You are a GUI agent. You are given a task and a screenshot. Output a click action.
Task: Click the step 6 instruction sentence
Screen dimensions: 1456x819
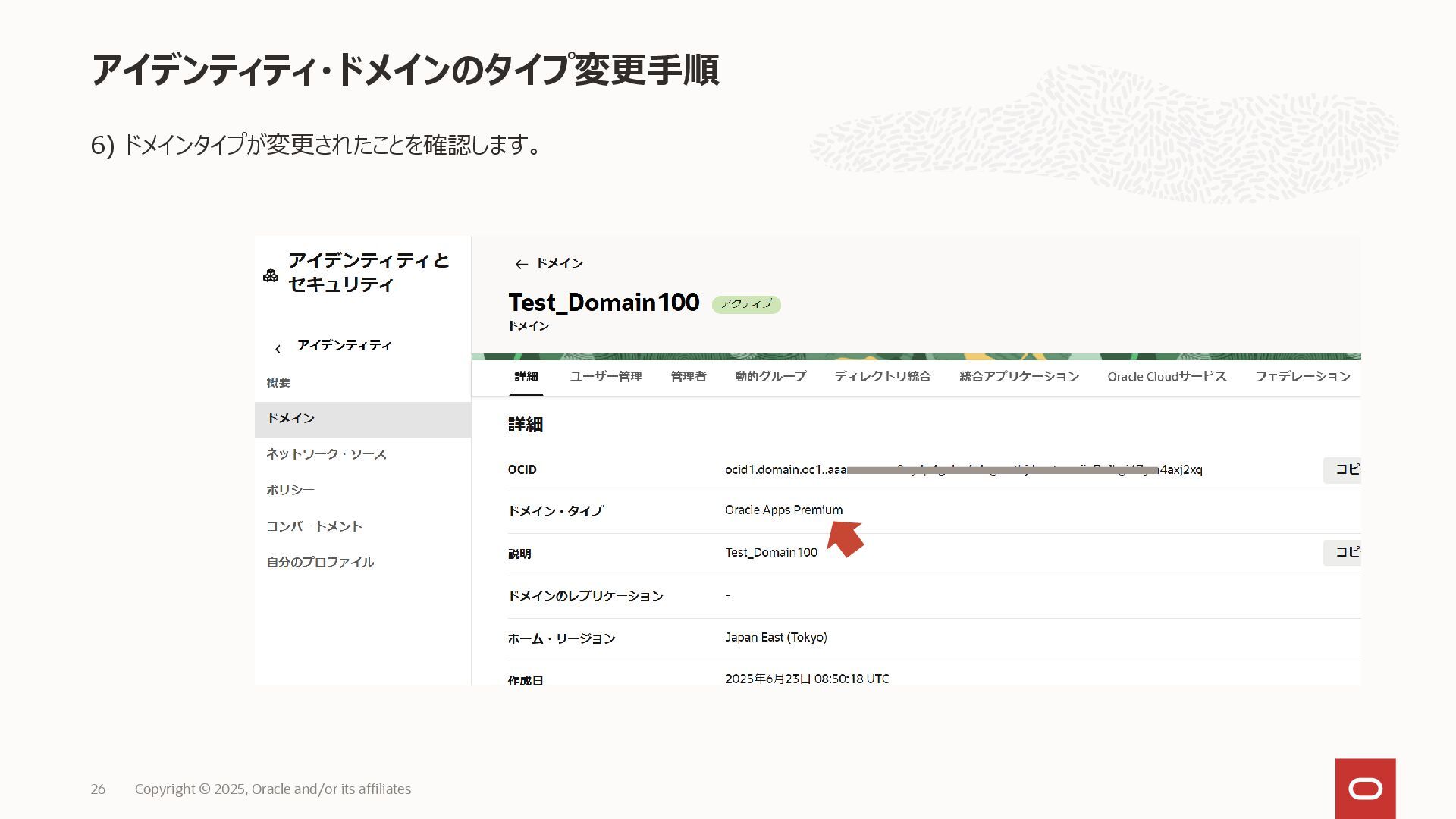pos(317,144)
